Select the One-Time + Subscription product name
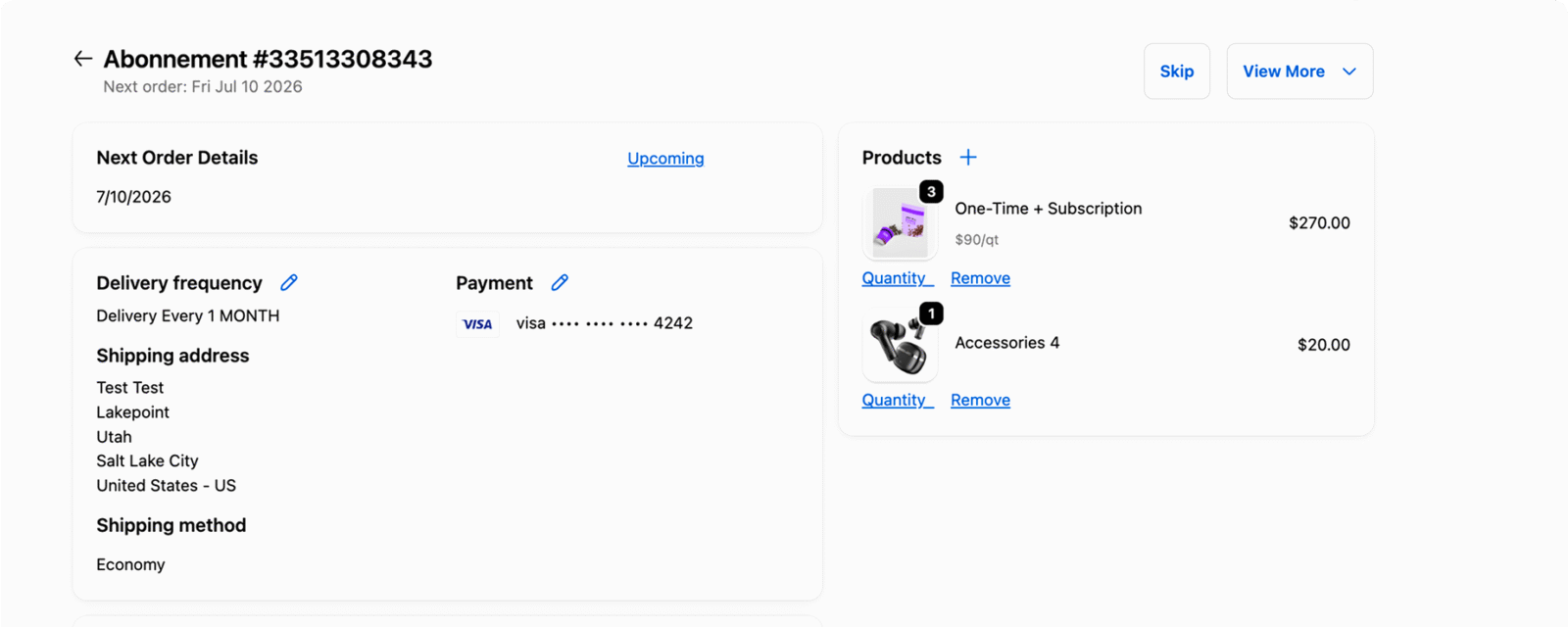 point(1049,209)
